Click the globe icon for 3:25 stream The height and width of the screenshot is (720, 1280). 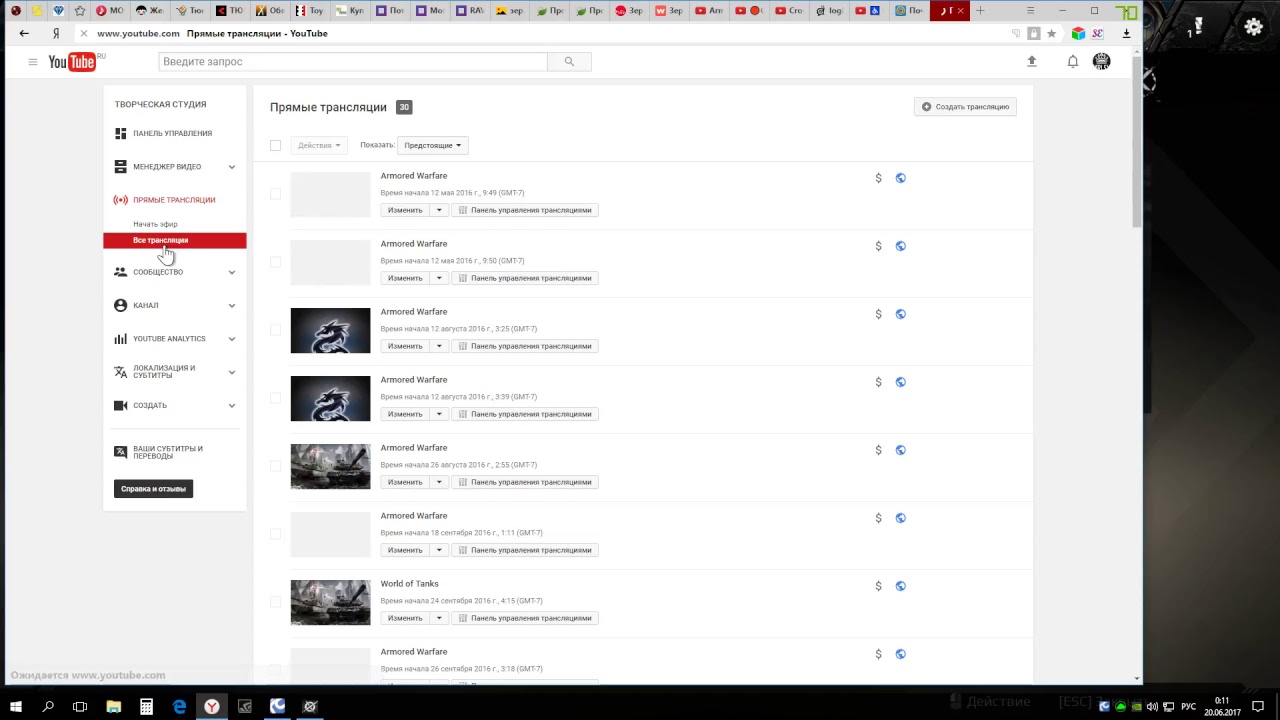click(x=900, y=314)
